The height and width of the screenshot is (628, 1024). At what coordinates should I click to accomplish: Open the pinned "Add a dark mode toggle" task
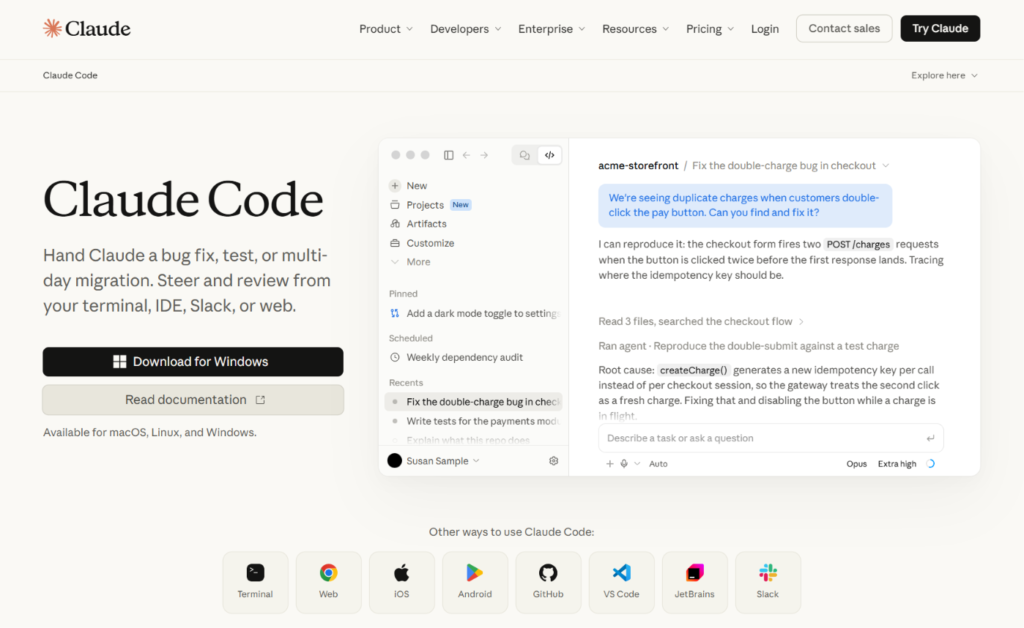475,313
